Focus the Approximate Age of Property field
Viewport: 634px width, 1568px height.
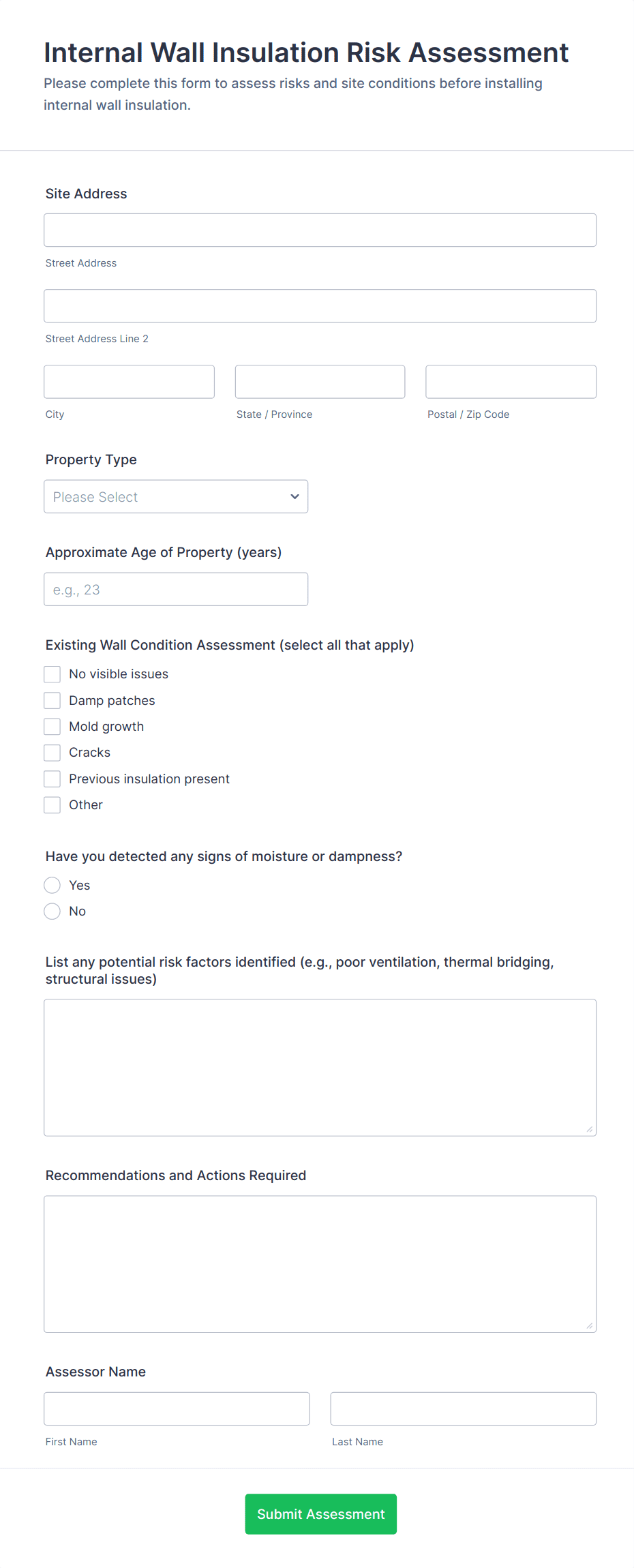point(176,589)
